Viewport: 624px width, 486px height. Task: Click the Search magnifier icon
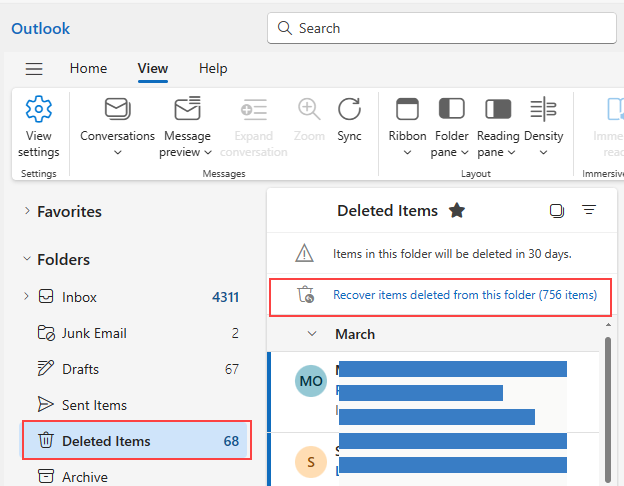[x=285, y=28]
